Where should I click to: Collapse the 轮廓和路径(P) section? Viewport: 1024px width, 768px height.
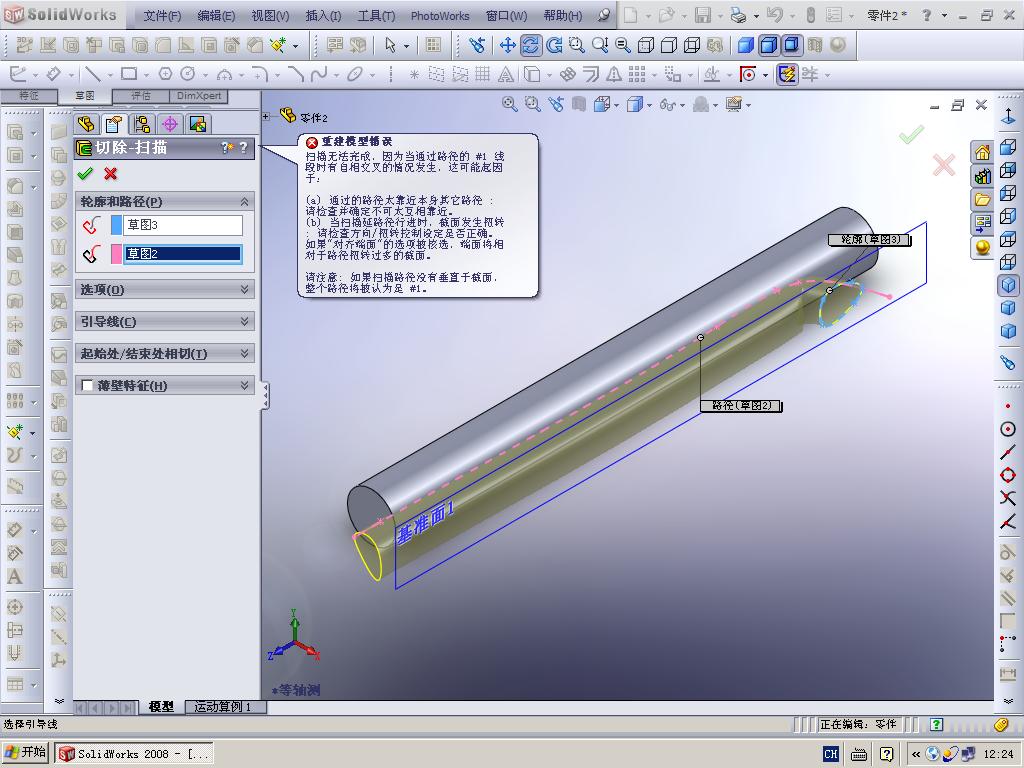(245, 201)
